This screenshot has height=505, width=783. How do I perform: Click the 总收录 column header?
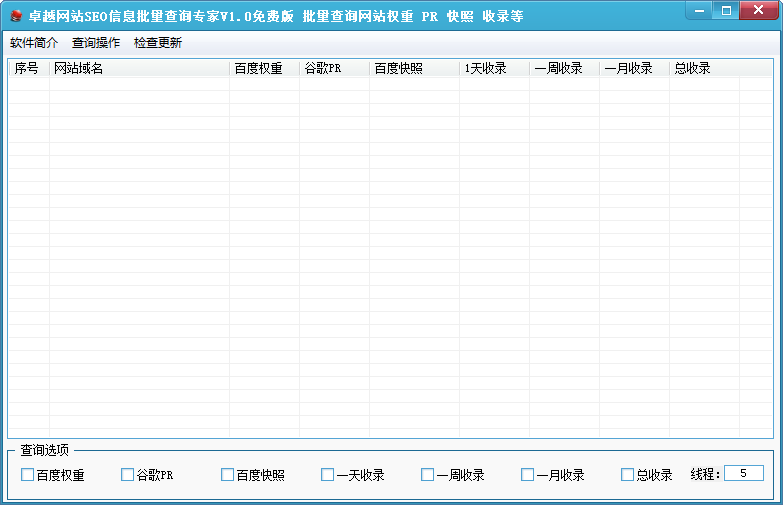pos(704,68)
